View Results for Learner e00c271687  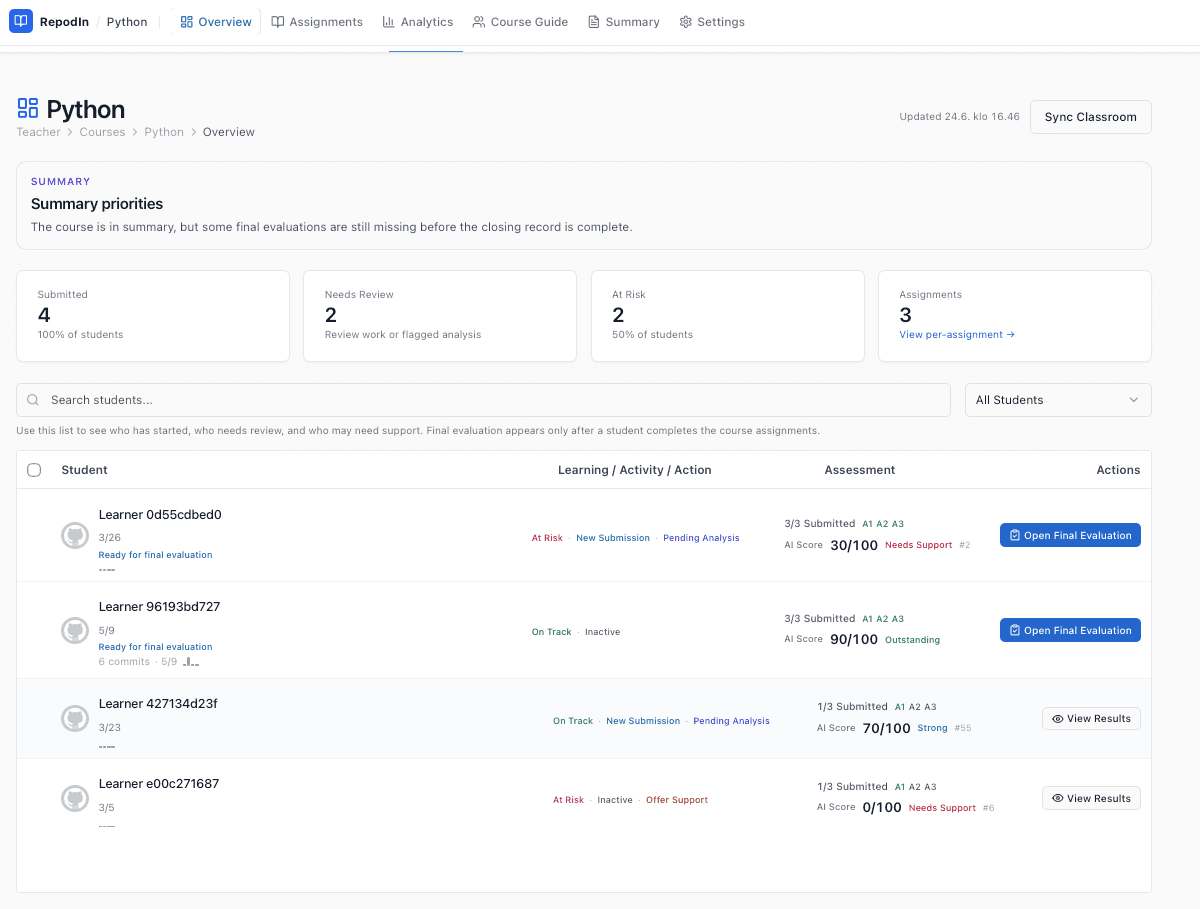[x=1091, y=798]
